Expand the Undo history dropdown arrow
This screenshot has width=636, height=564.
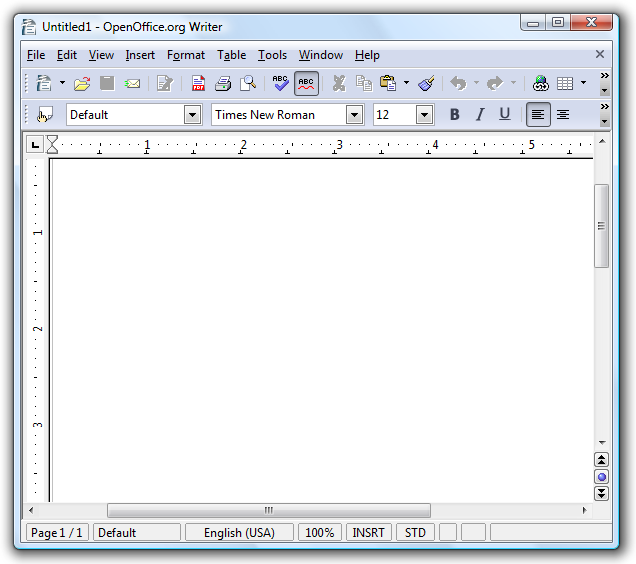click(x=476, y=83)
